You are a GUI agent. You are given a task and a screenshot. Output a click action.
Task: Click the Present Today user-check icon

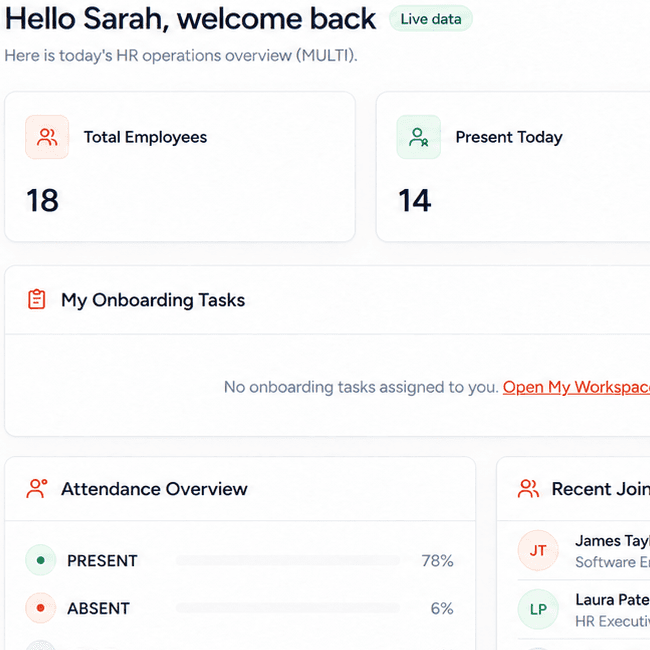click(418, 137)
